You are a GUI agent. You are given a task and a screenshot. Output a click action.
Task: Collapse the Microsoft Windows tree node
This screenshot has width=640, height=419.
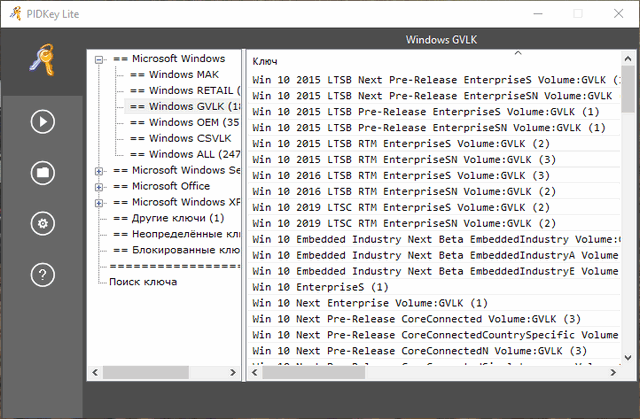point(99,59)
